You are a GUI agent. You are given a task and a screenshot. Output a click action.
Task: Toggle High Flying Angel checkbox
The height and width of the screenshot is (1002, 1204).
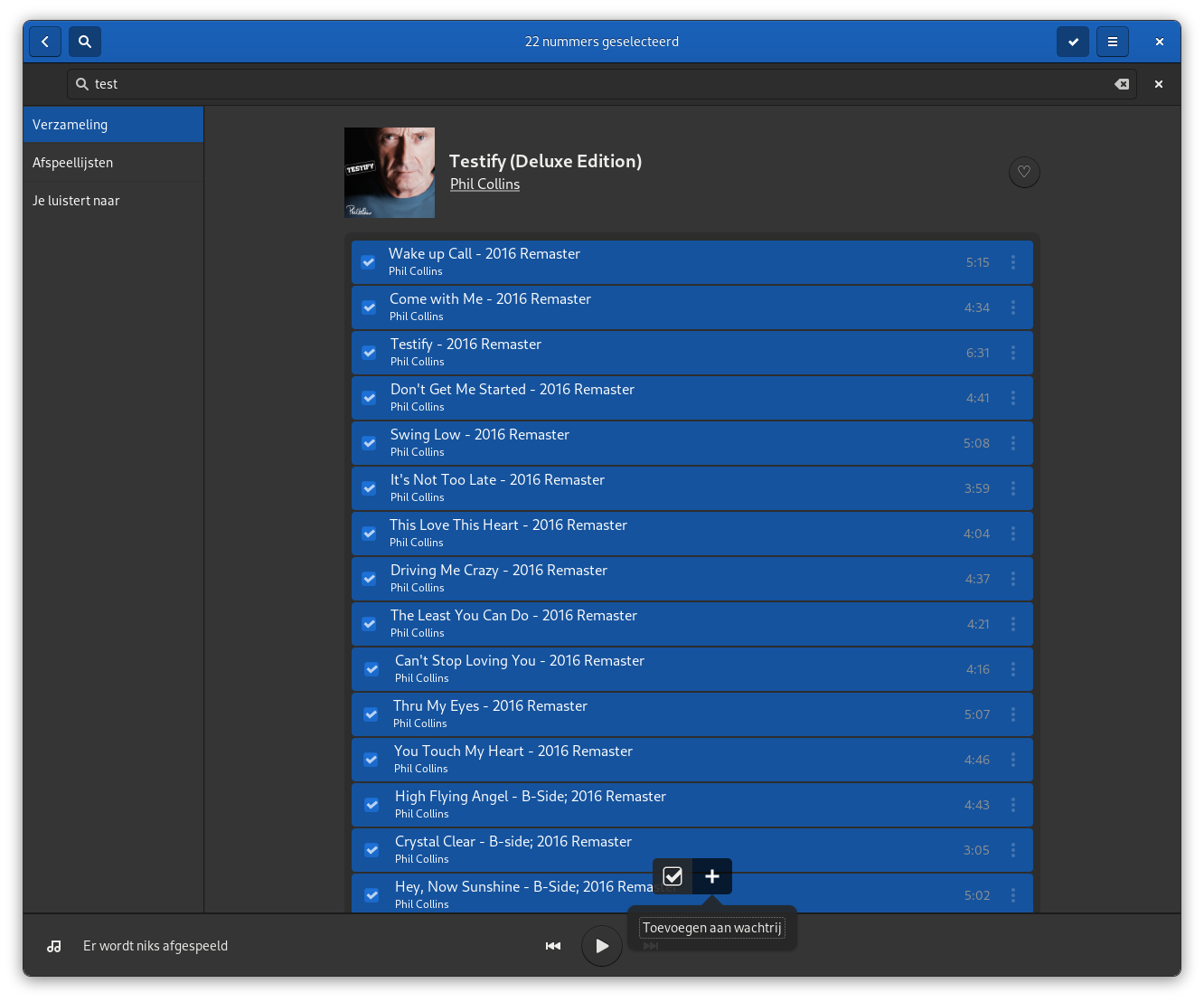coord(372,805)
